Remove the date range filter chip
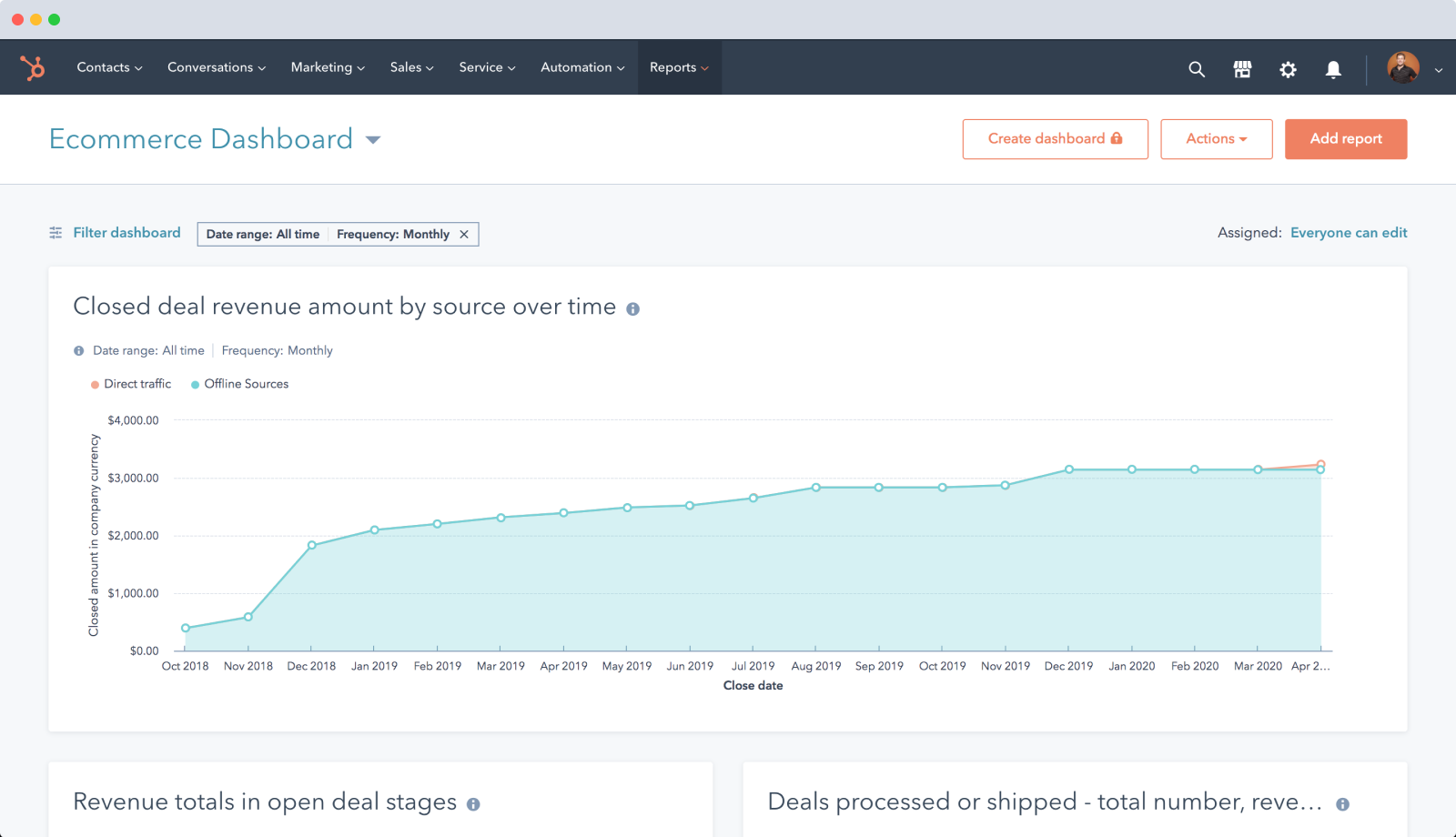1456x837 pixels. pos(464,235)
